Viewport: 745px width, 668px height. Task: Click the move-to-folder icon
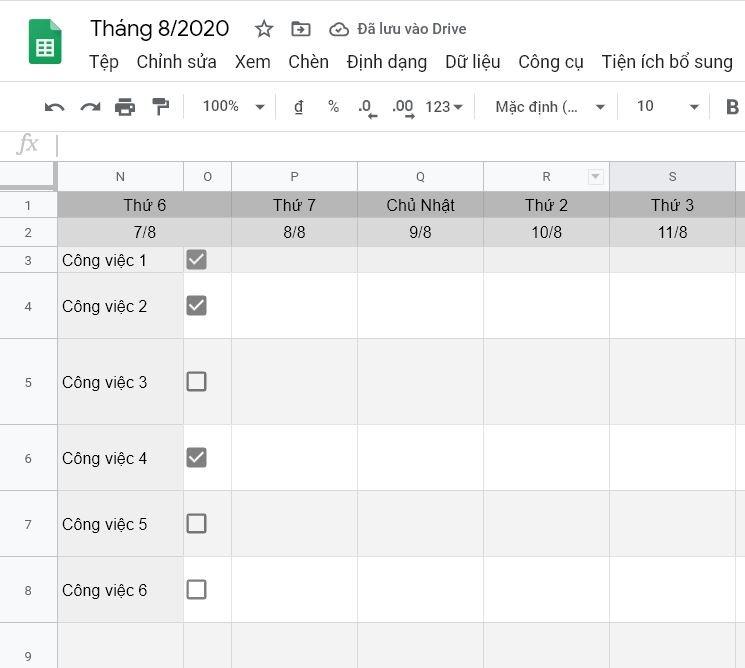(x=300, y=29)
